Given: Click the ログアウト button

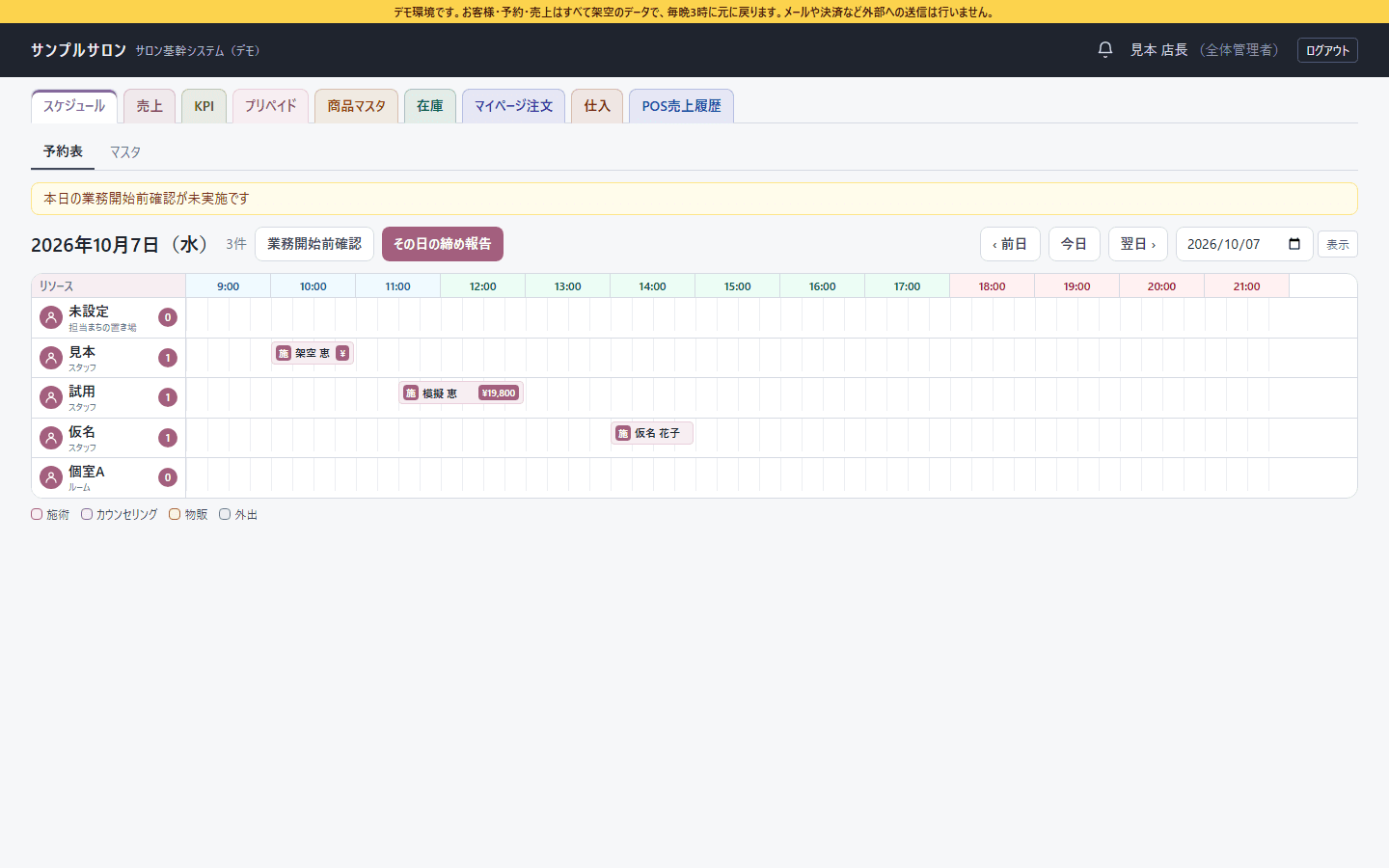Looking at the screenshot, I should click(x=1327, y=50).
